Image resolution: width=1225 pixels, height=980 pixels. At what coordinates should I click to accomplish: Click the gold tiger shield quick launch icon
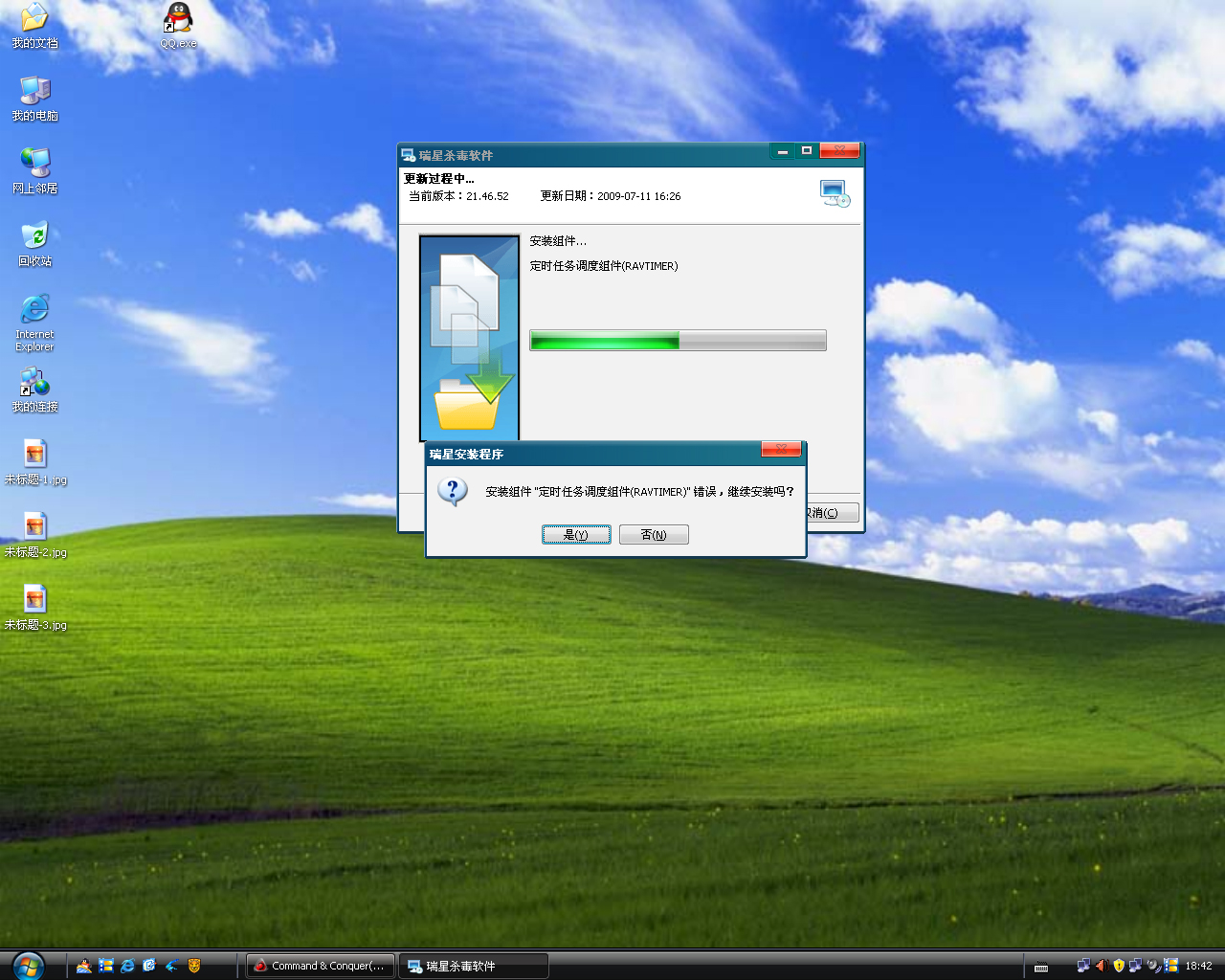tap(194, 966)
